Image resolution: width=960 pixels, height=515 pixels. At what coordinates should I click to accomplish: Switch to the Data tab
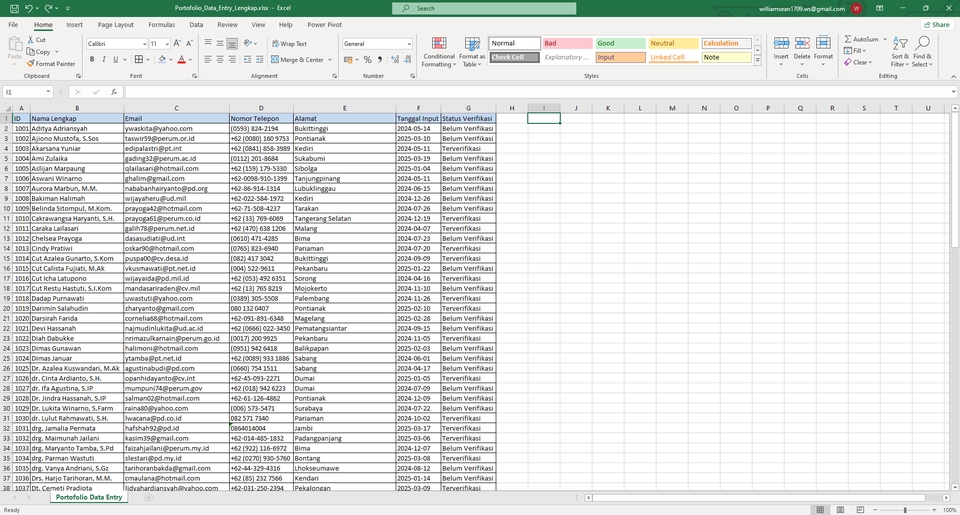tap(196, 24)
